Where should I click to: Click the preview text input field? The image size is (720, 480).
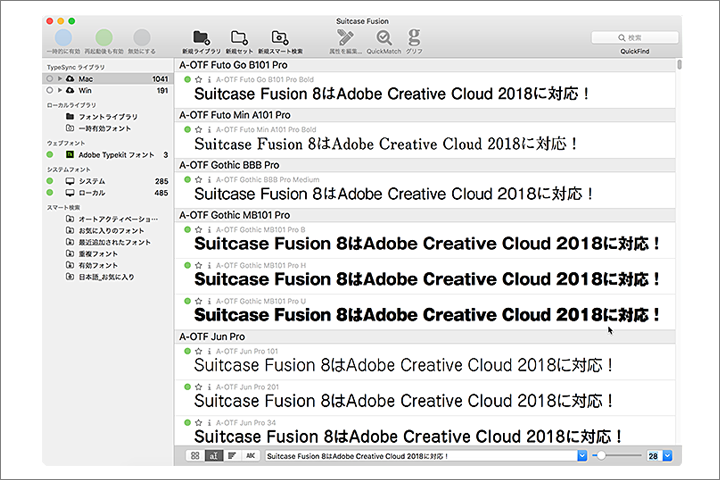pos(422,456)
